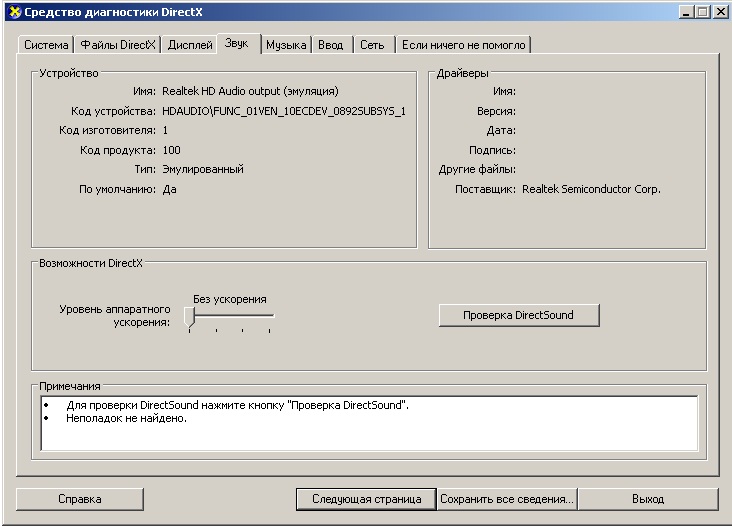Viewport: 732px width, 526px height.
Task: Click the Проверка DirectSound button
Action: coord(519,315)
